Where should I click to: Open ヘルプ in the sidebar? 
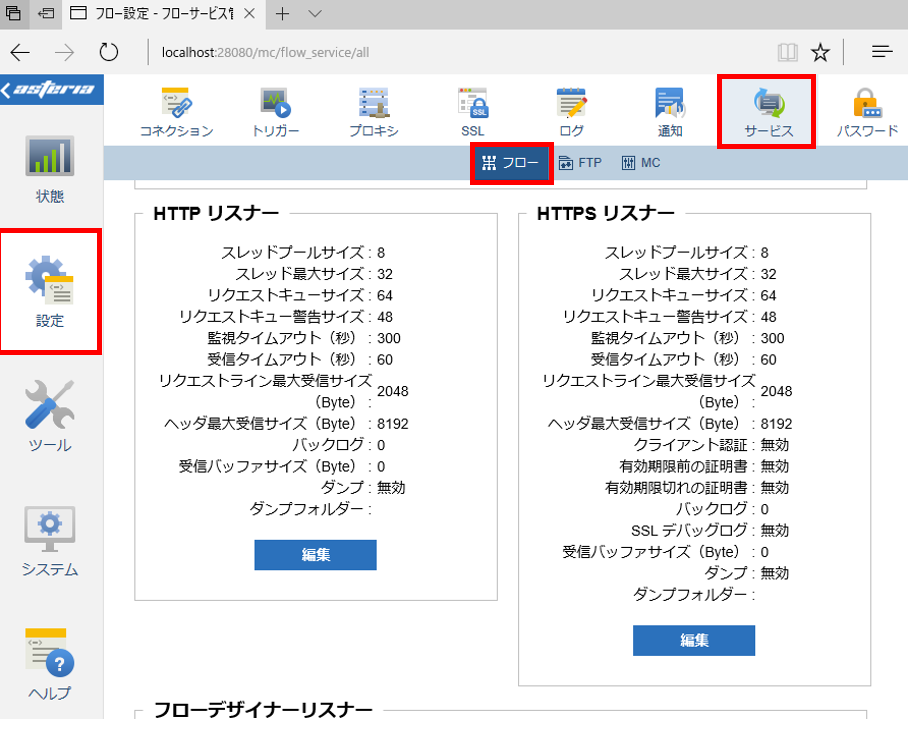[50, 665]
